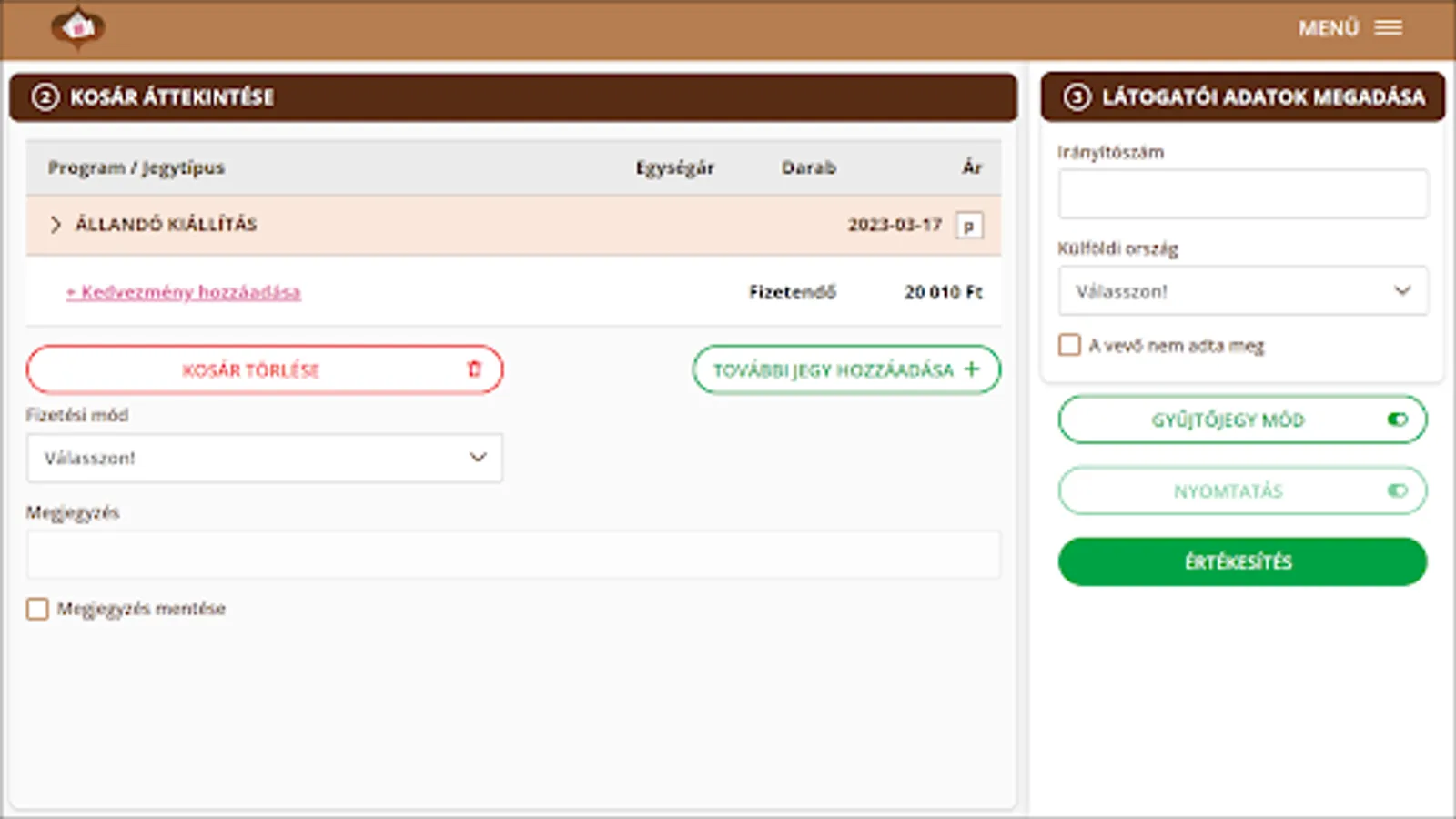Toggle the Nyomtatás switch
This screenshot has height=819, width=1456.
(1398, 490)
